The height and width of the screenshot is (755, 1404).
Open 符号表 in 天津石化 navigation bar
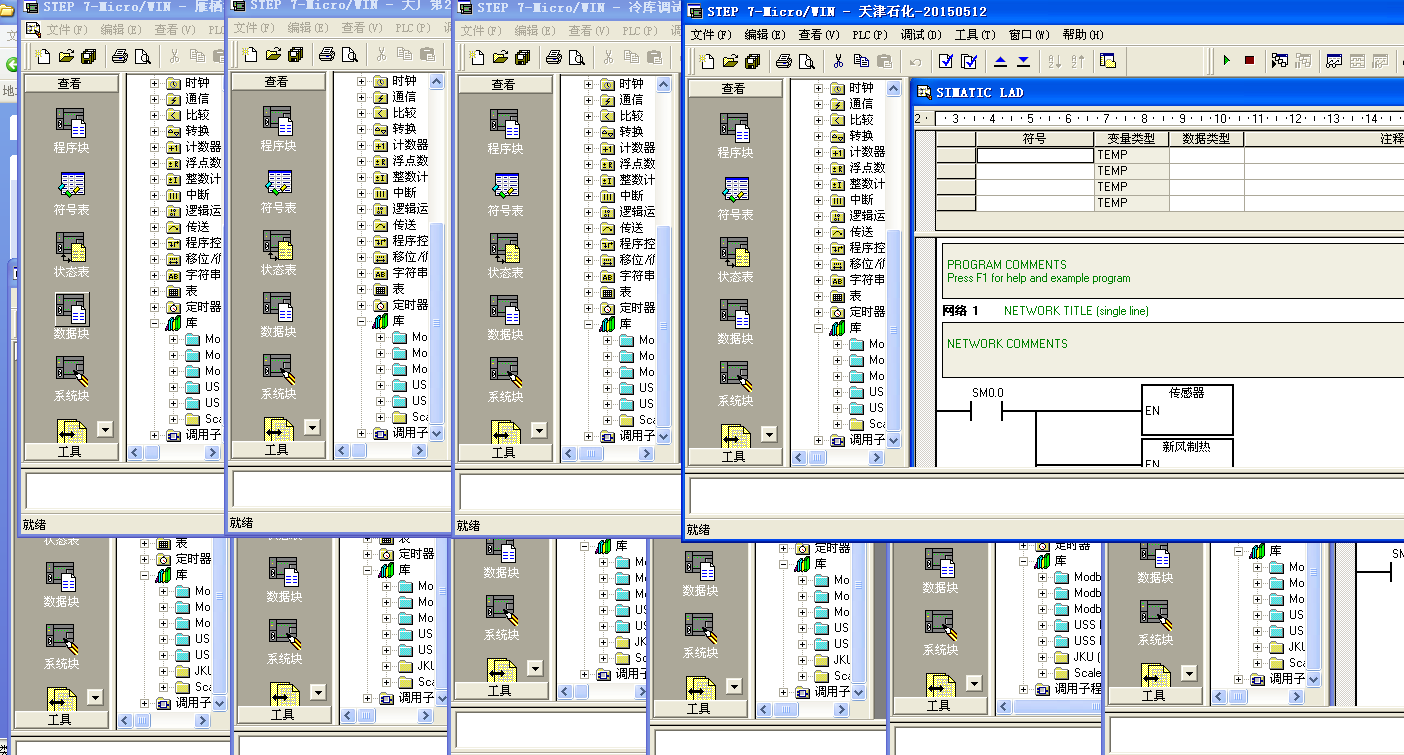[x=735, y=198]
